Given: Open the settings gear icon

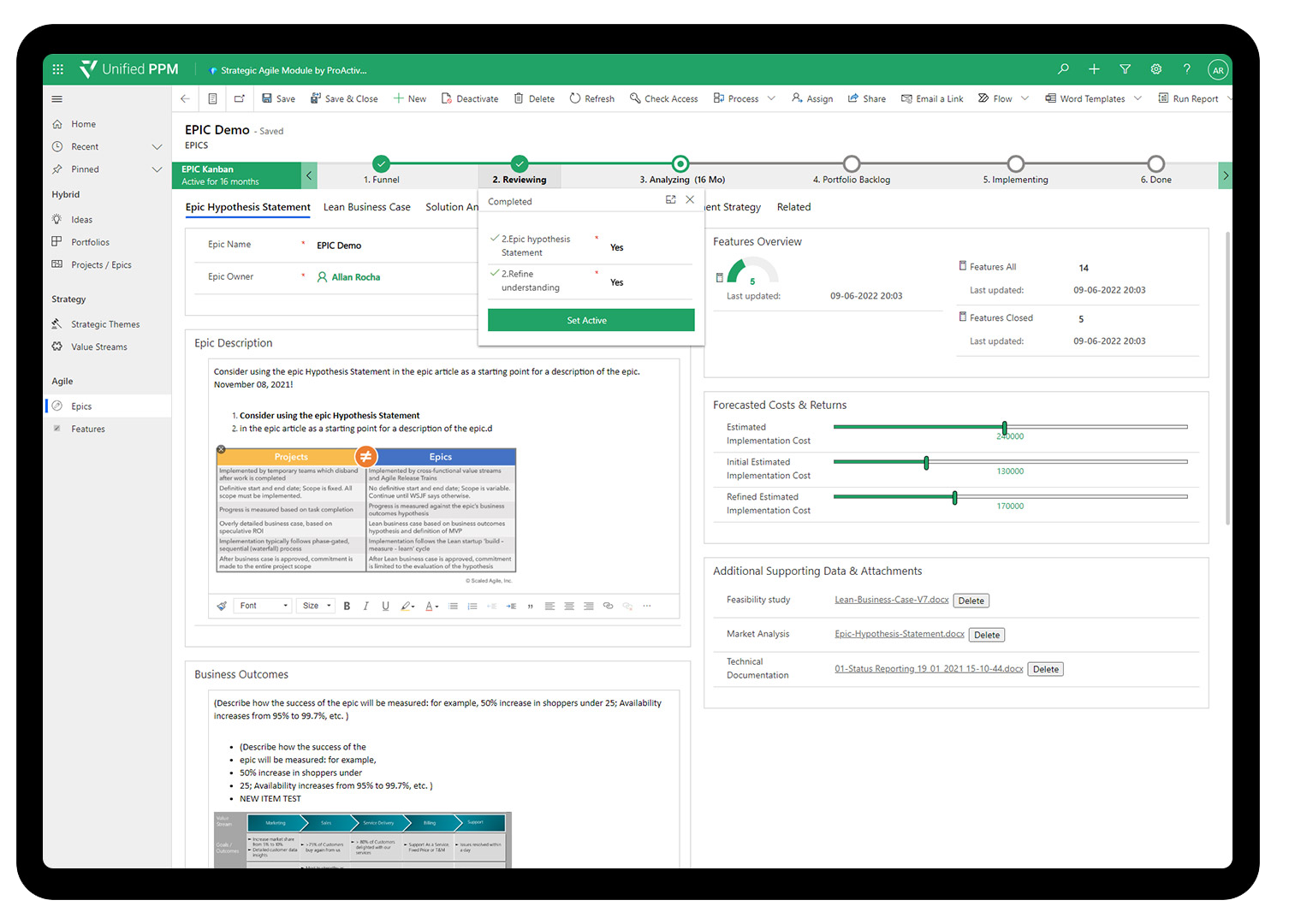Looking at the screenshot, I should (1155, 69).
